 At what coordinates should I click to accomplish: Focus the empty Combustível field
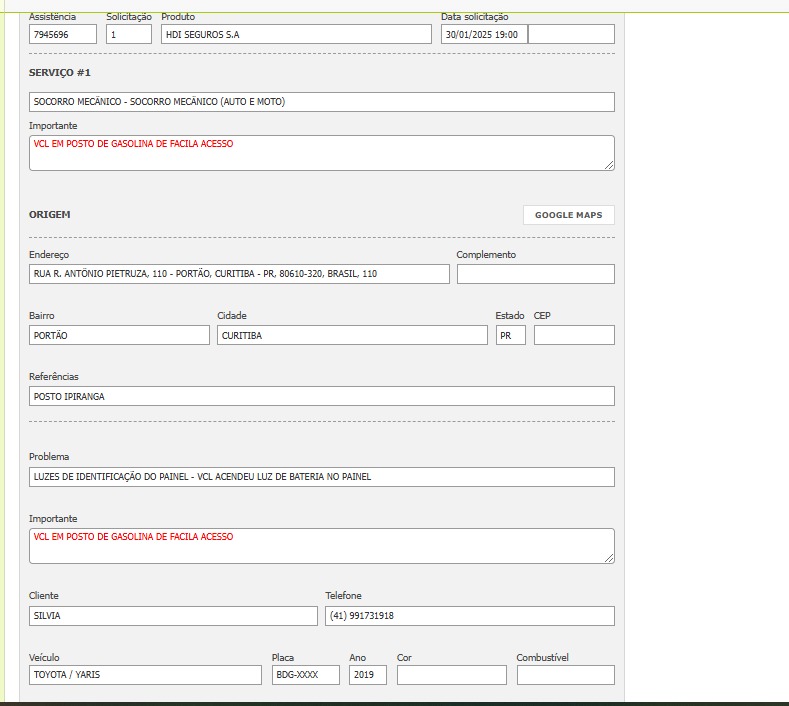click(x=565, y=675)
